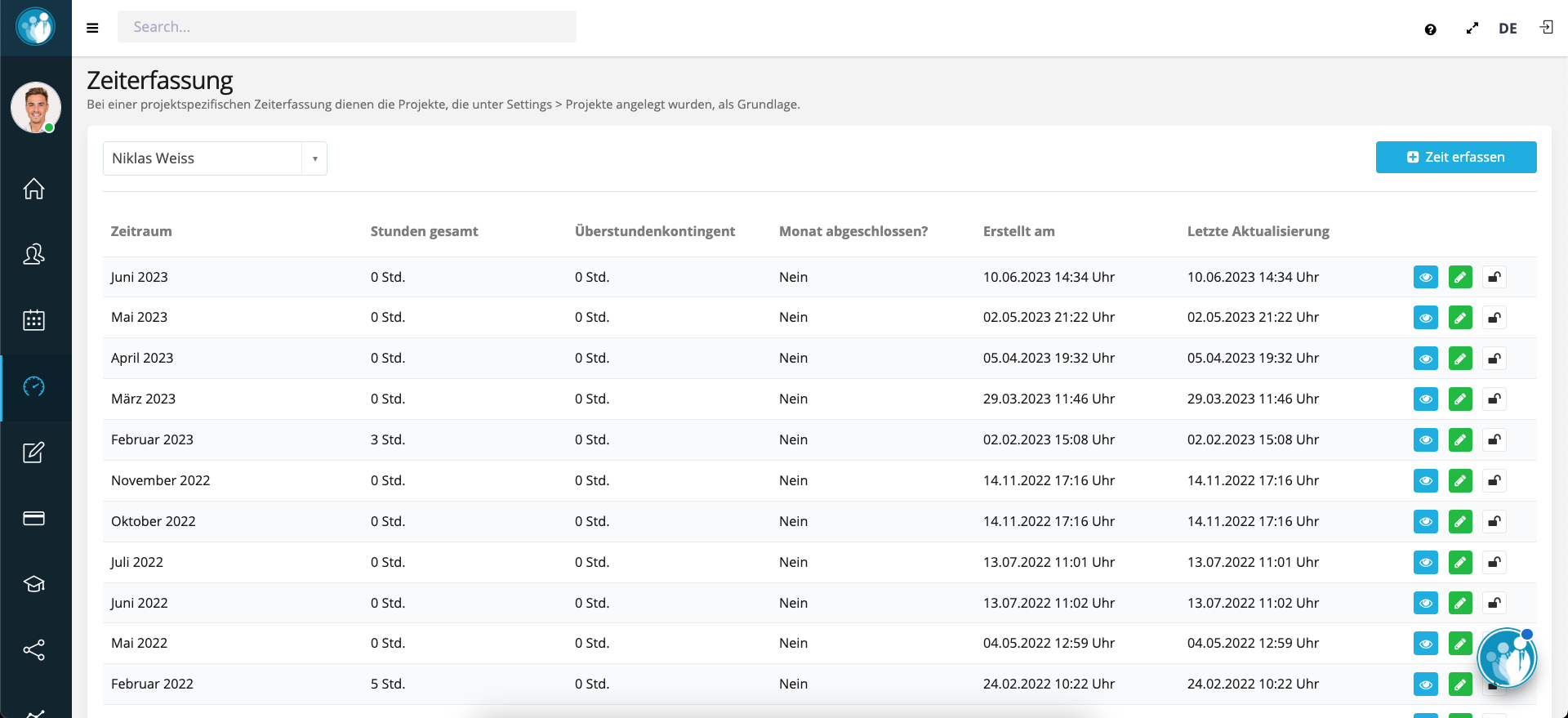Toggle the lock for April 2023
Image resolution: width=1568 pixels, height=718 pixels.
coord(1494,359)
